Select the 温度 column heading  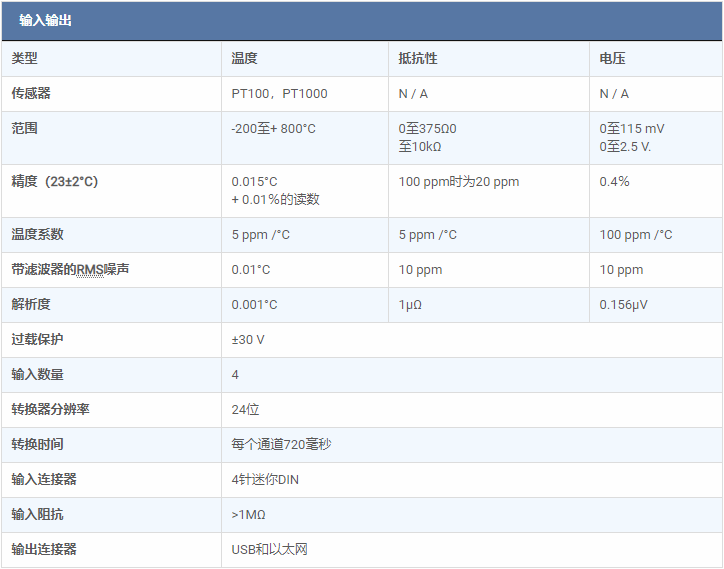coord(245,59)
